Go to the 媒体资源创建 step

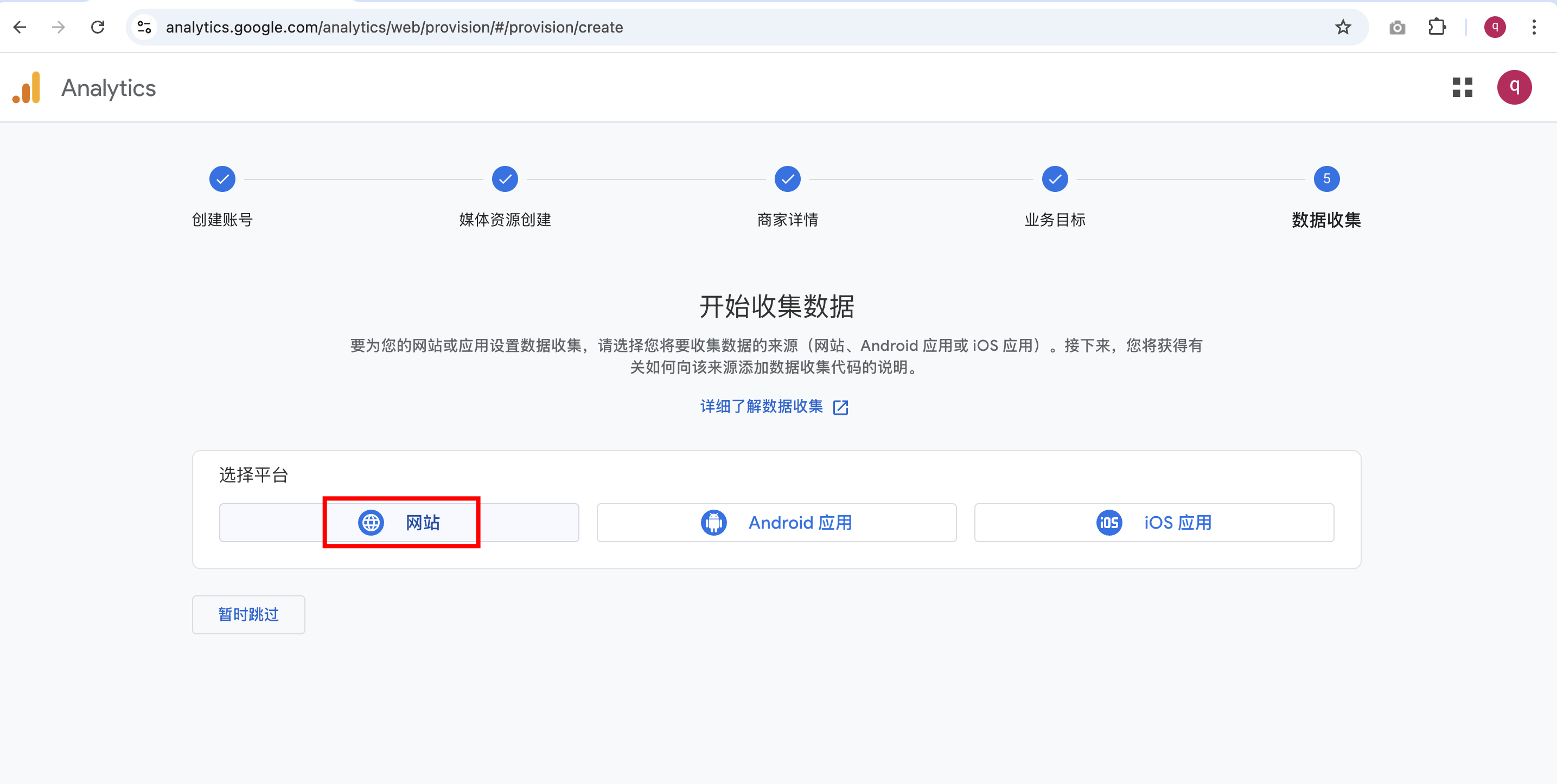tap(505, 179)
